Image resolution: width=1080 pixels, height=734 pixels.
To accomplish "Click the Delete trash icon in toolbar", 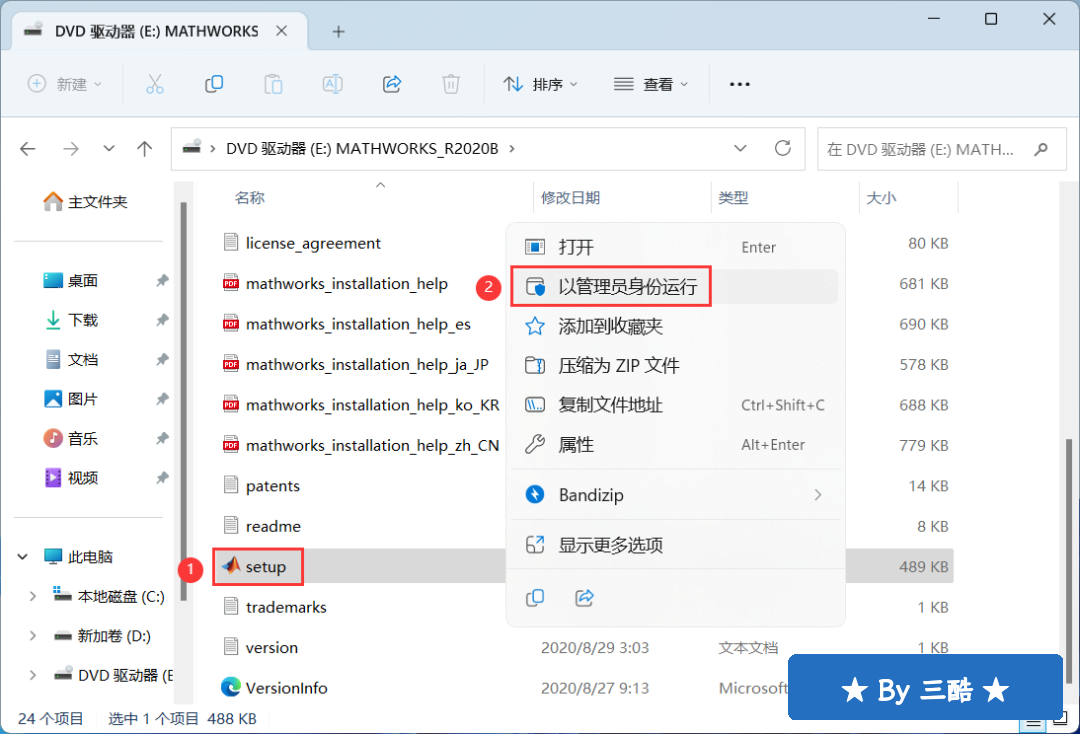I will pyautogui.click(x=450, y=84).
